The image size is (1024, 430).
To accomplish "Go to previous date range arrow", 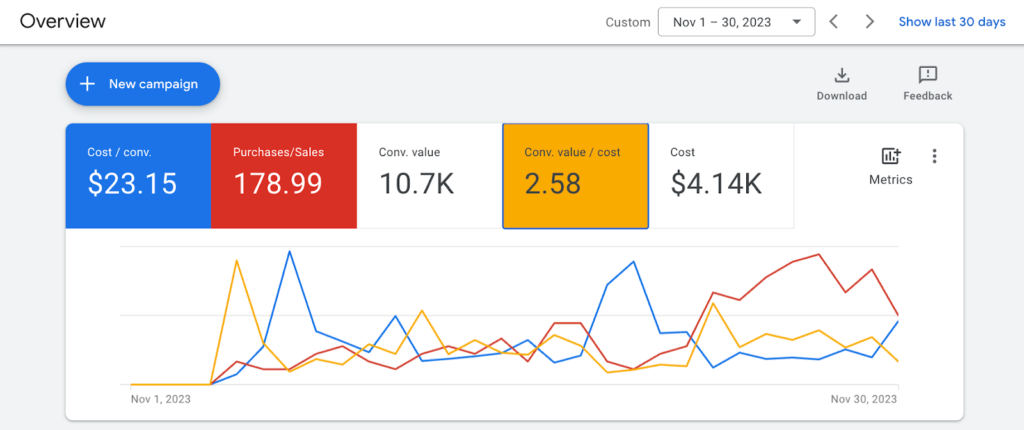I will coord(833,22).
